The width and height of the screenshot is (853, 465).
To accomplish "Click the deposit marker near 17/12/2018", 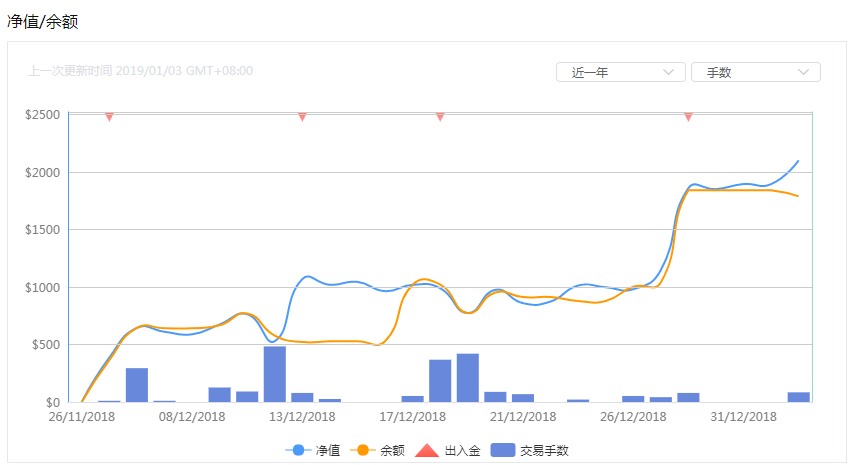I will (x=440, y=117).
